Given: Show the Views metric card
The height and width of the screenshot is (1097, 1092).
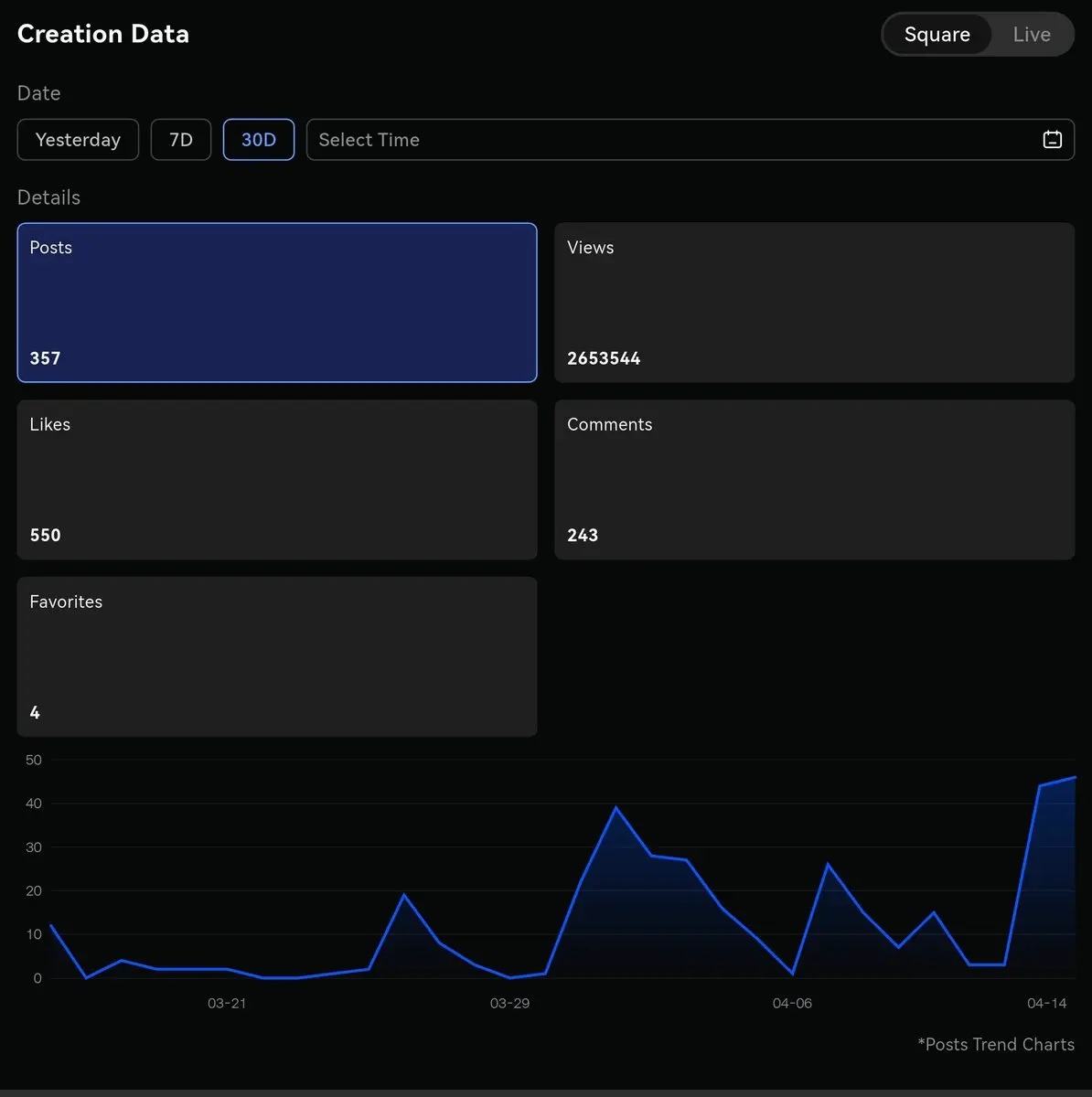Looking at the screenshot, I should coord(814,303).
